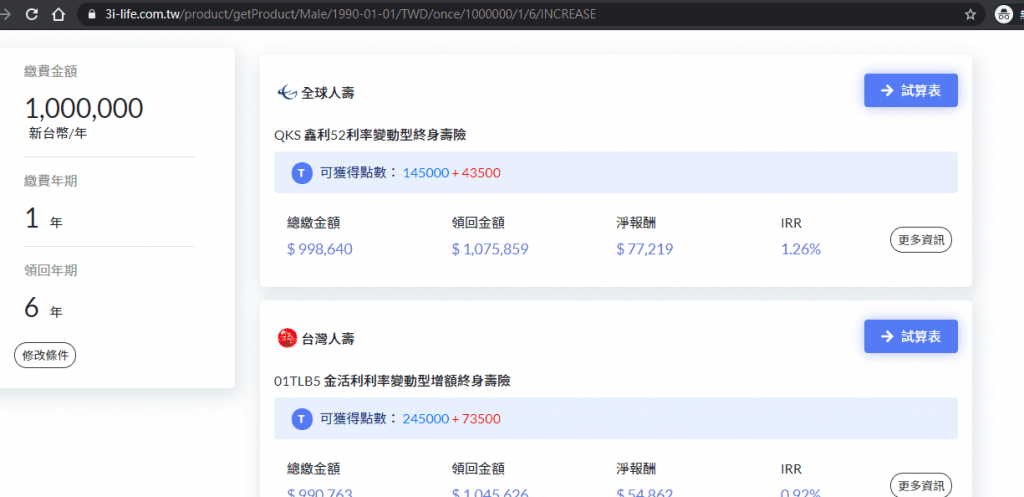This screenshot has width=1024, height=497.
Task: Click the forward navigation arrow in browser
Action: [5, 14]
